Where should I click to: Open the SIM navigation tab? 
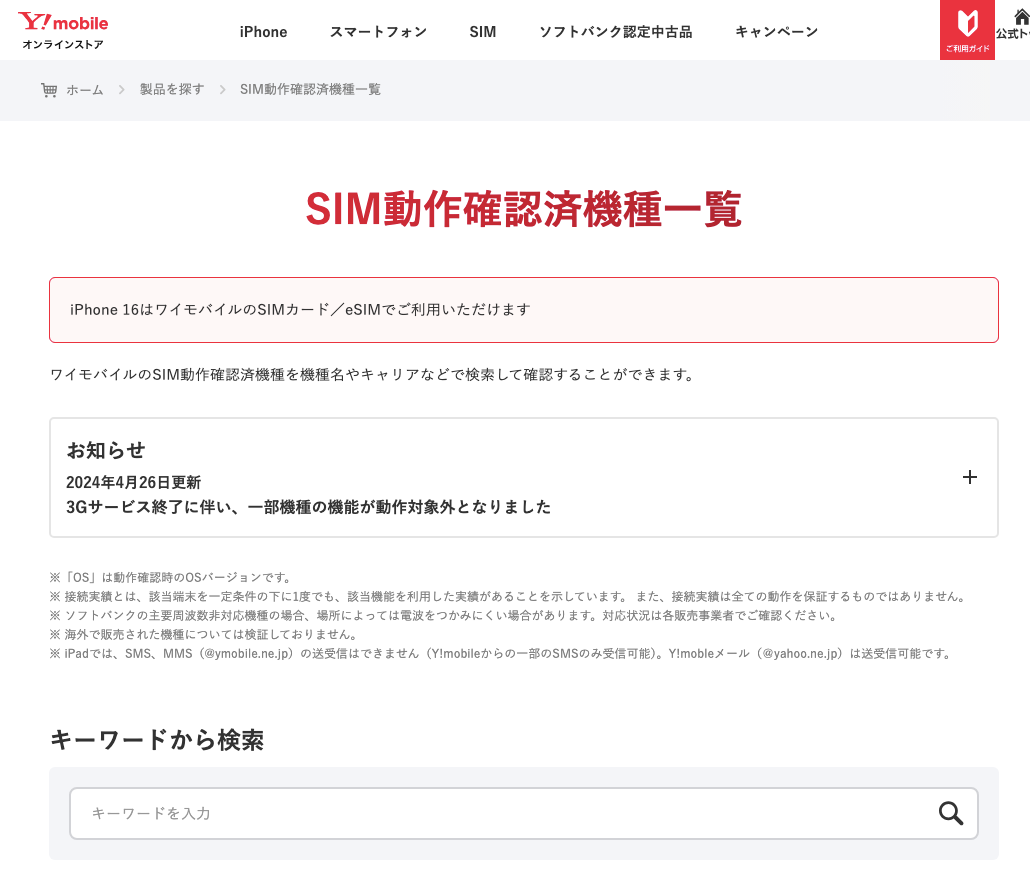483,31
